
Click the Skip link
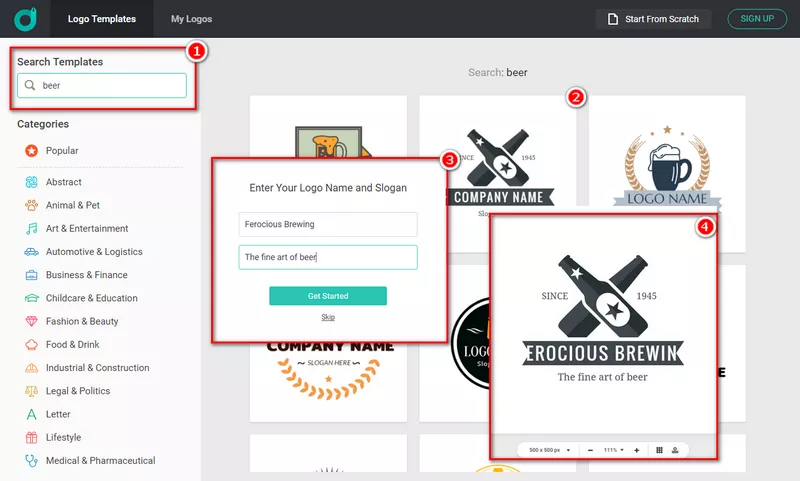pyautogui.click(x=328, y=317)
